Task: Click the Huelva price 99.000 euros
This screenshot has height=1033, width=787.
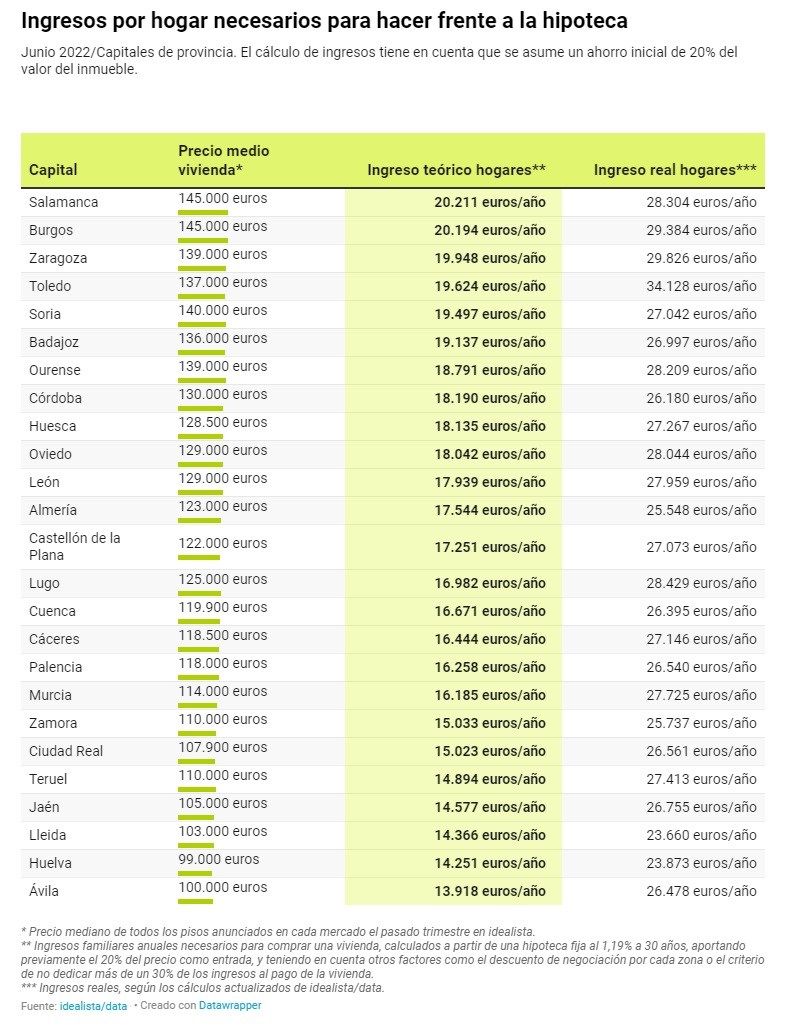Action: pos(219,859)
